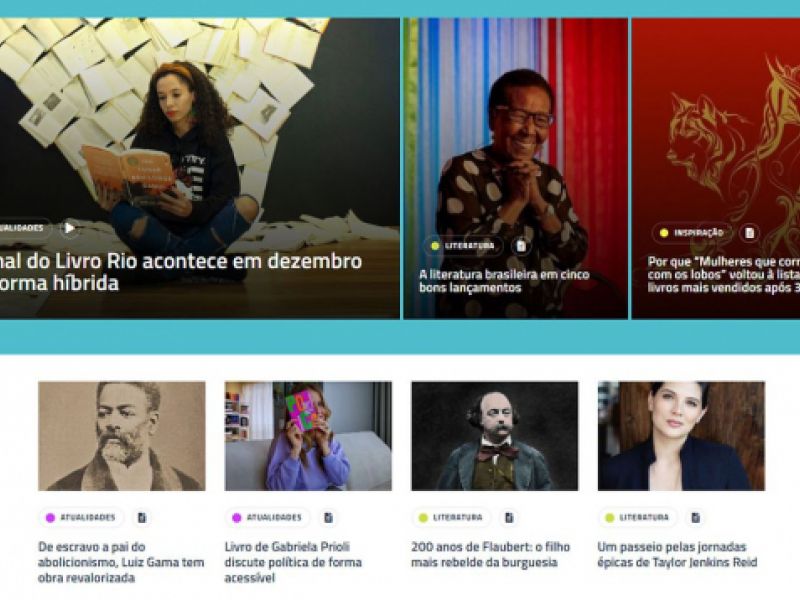Select Literatura tag on brasileira lançamentos card
Viewport: 800px width, 600px height.
(x=463, y=246)
